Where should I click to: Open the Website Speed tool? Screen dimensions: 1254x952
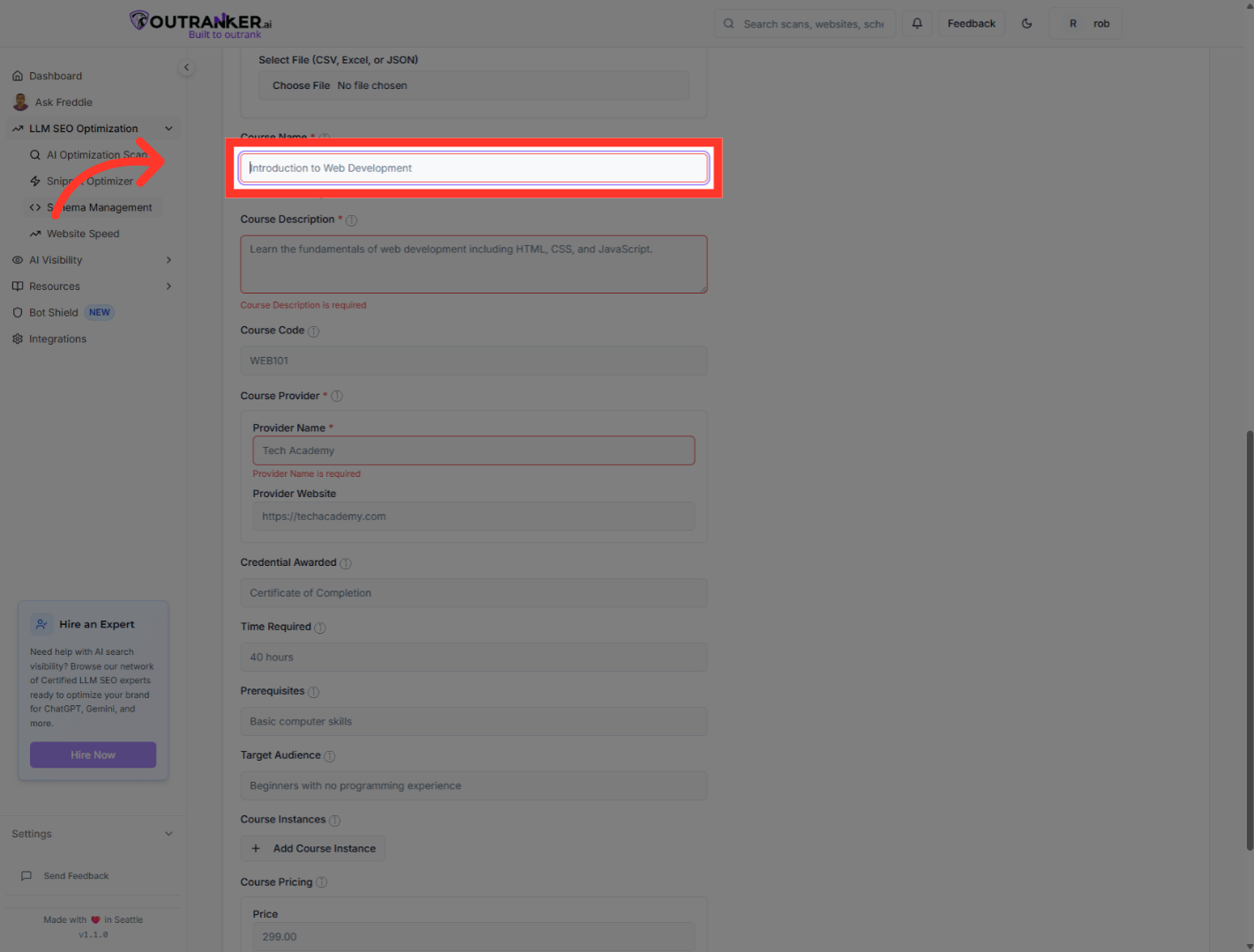pyautogui.click(x=83, y=234)
